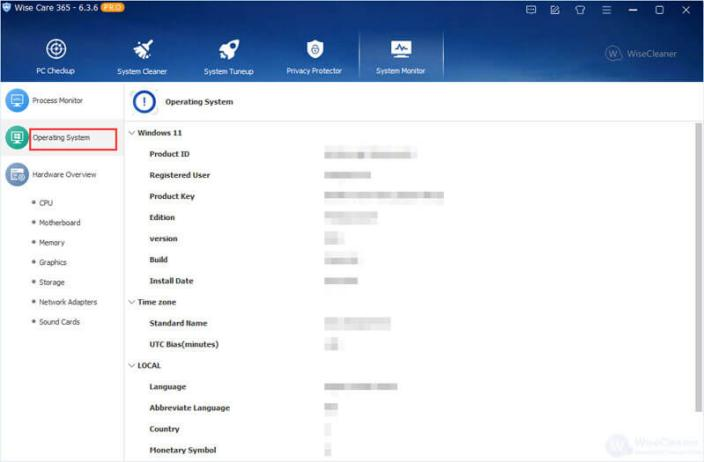Maximize the Wise Care 365 window

coord(660,10)
